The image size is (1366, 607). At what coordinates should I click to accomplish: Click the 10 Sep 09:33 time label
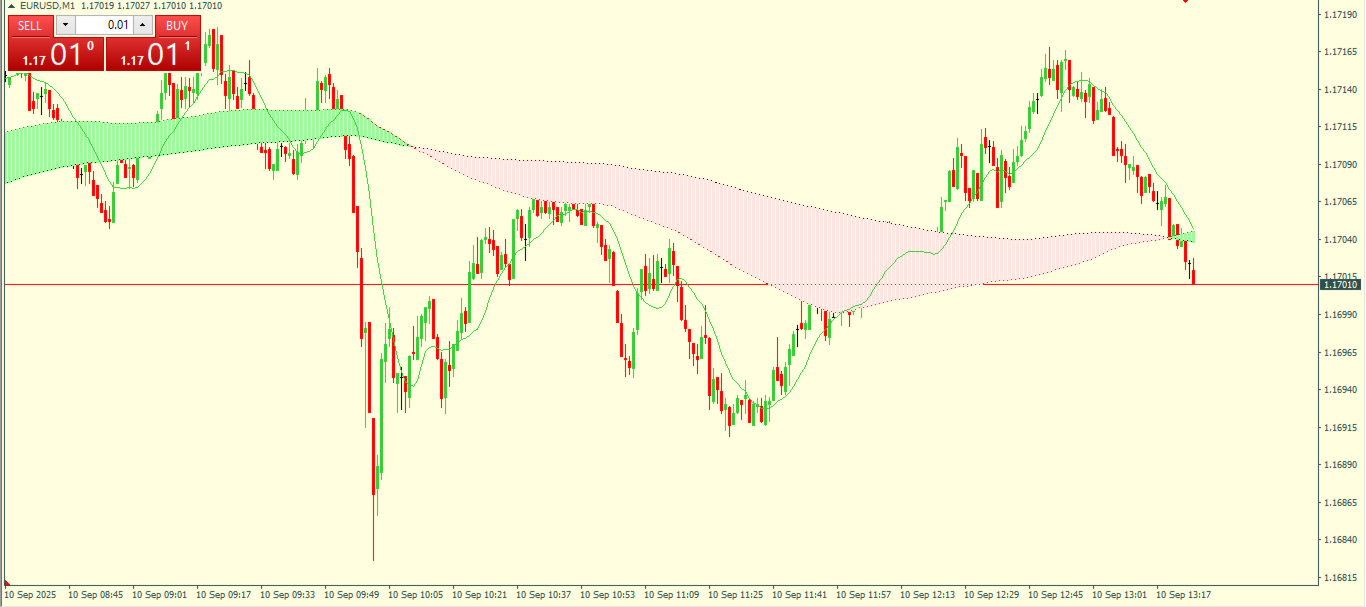point(288,595)
